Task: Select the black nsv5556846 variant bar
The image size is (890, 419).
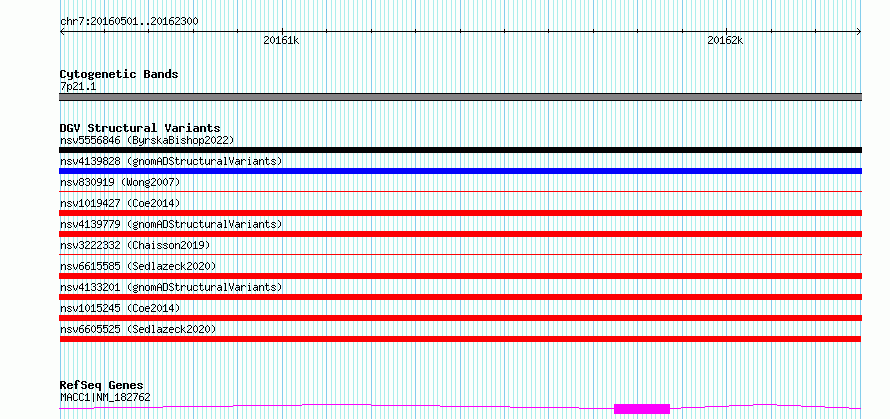Action: click(460, 150)
